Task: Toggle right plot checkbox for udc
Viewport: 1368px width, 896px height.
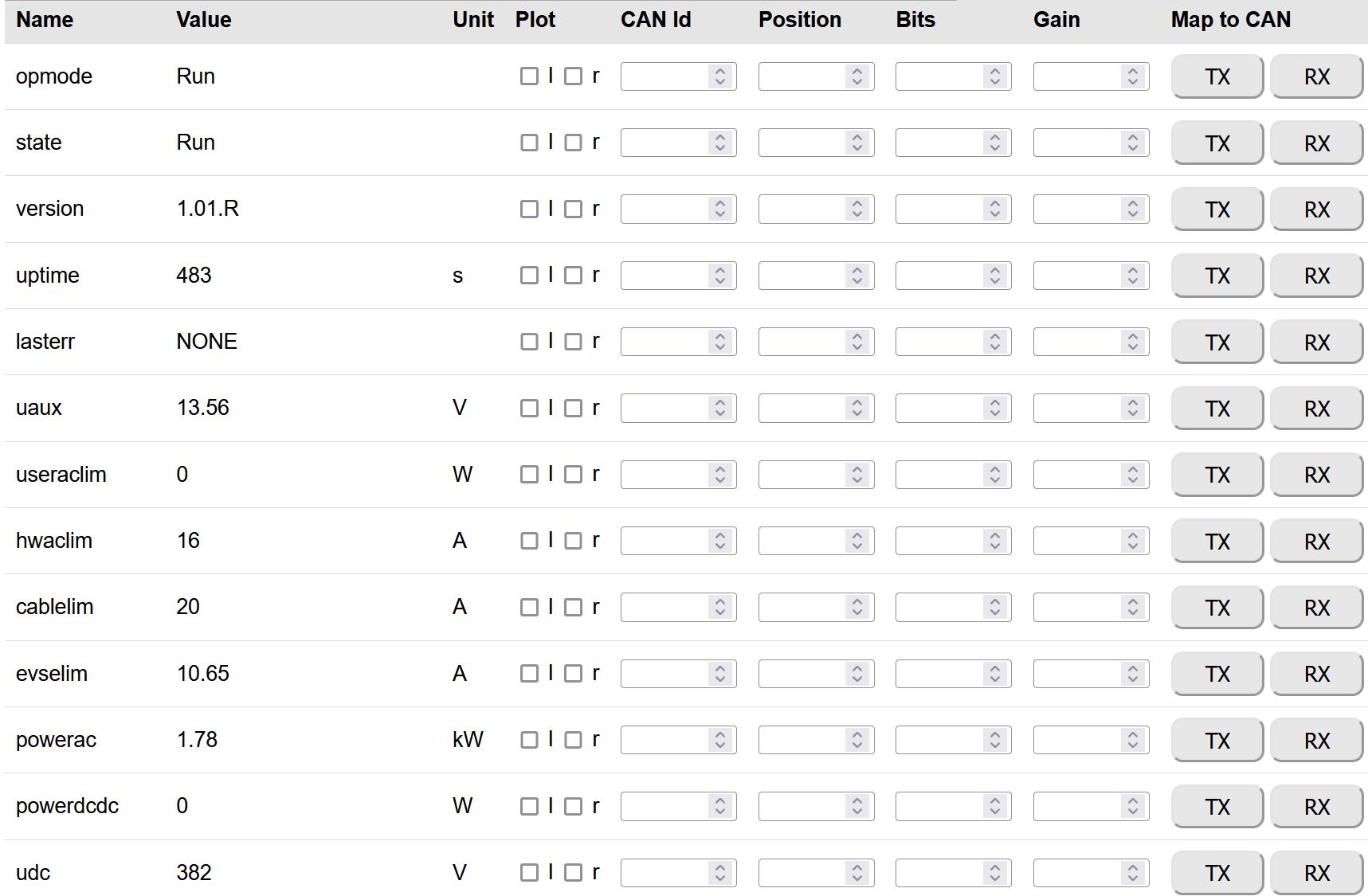Action: click(x=573, y=873)
